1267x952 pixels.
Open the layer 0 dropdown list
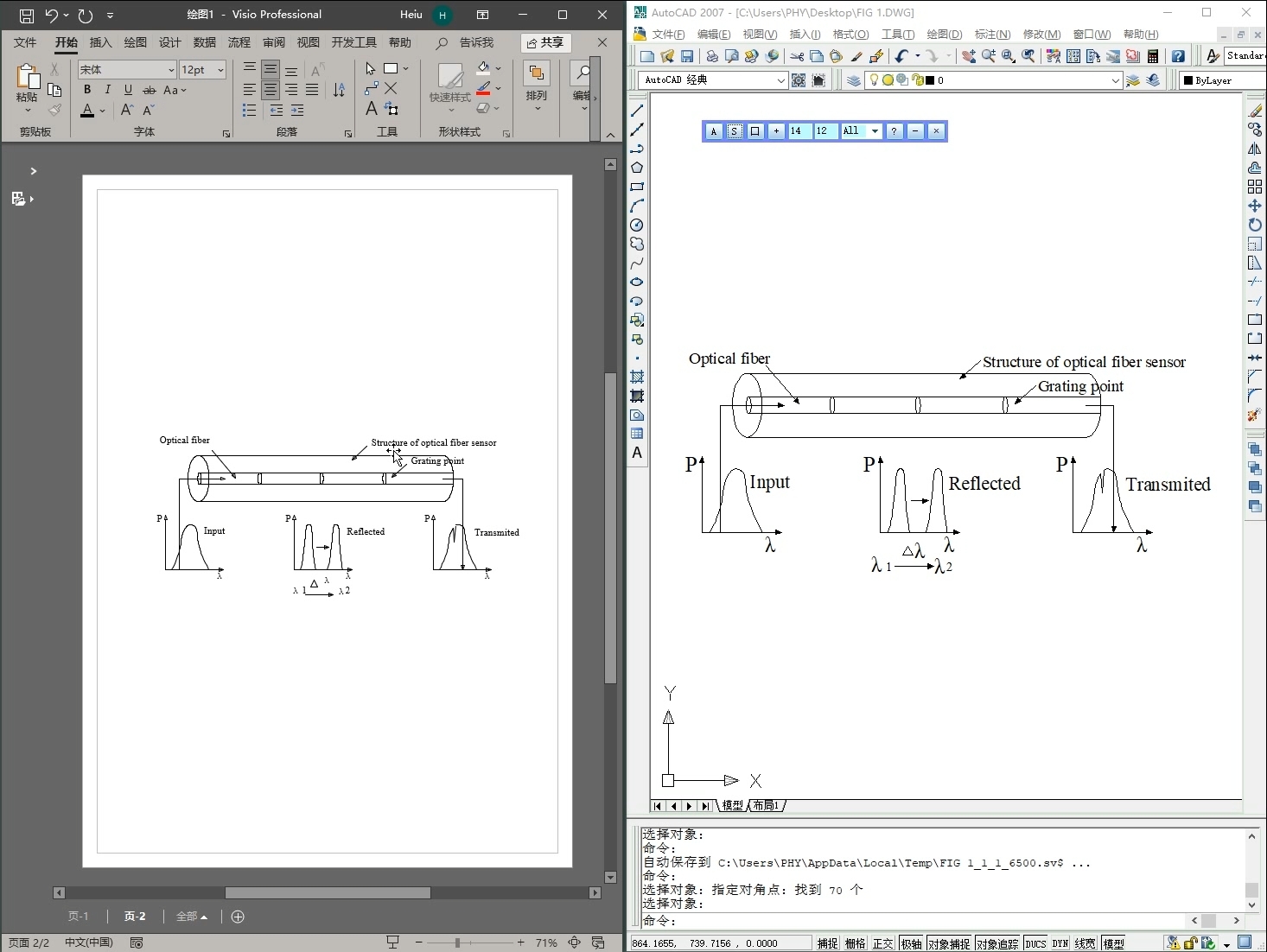[1115, 80]
